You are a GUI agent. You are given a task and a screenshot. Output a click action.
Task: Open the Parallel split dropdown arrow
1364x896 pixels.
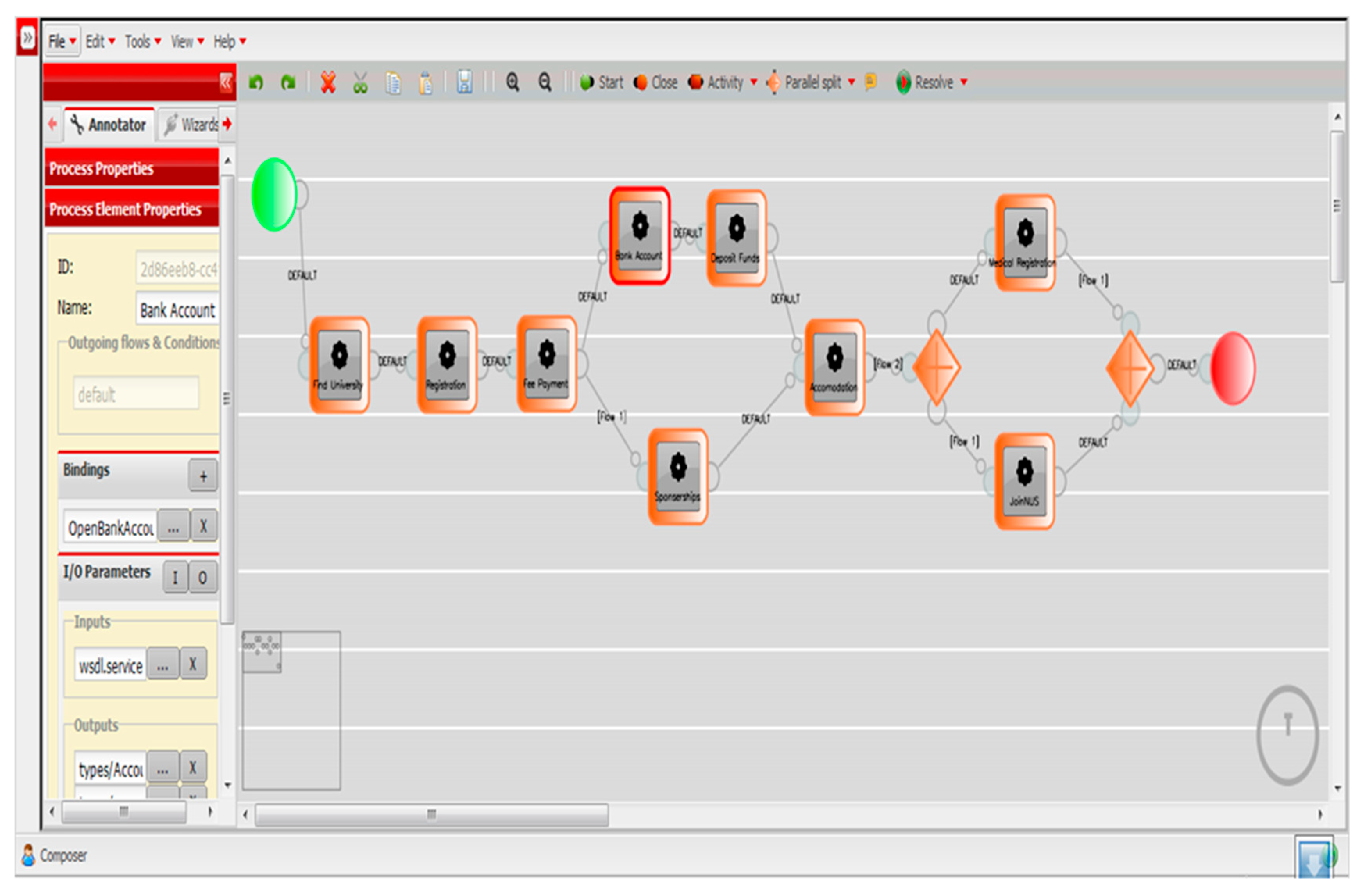pyautogui.click(x=852, y=82)
